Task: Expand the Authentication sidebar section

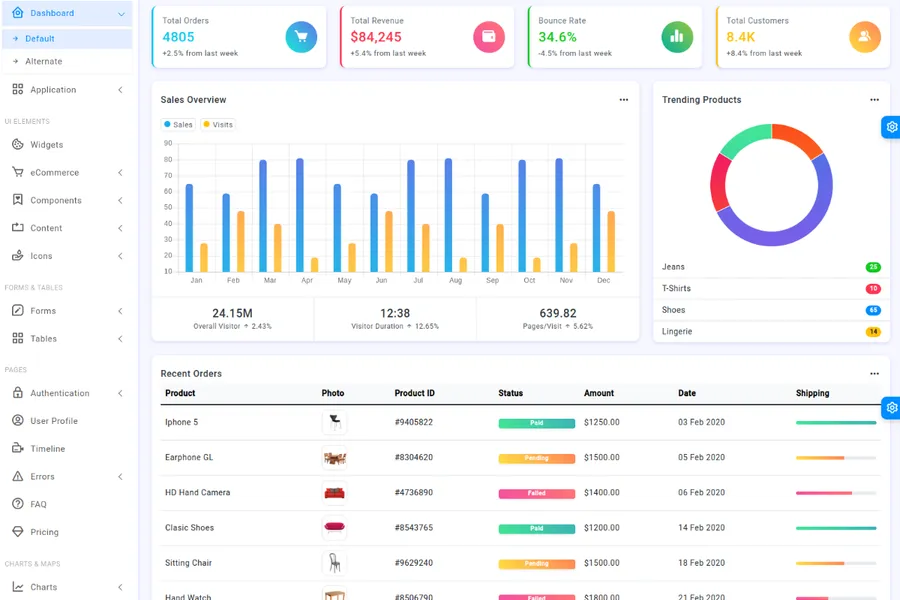Action: (120, 394)
